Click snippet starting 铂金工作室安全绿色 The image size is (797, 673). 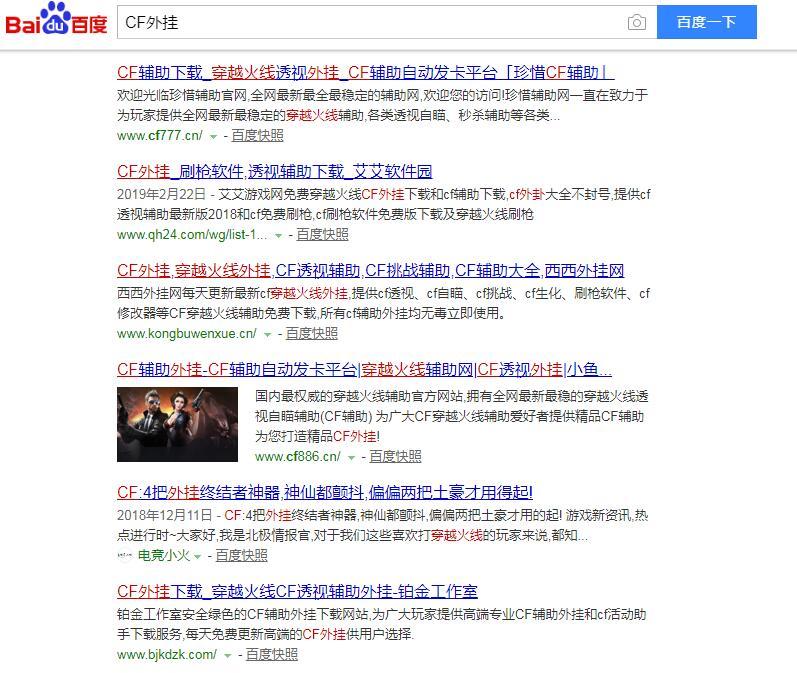click(x=382, y=624)
